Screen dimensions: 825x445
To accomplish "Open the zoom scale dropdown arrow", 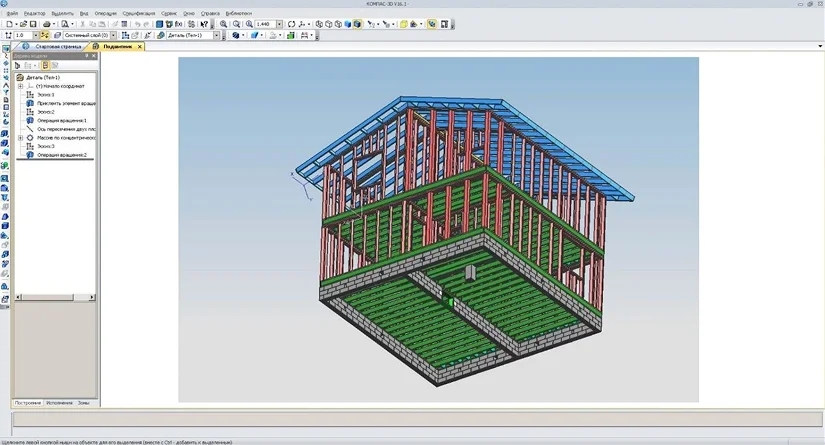I will pyautogui.click(x=279, y=24).
